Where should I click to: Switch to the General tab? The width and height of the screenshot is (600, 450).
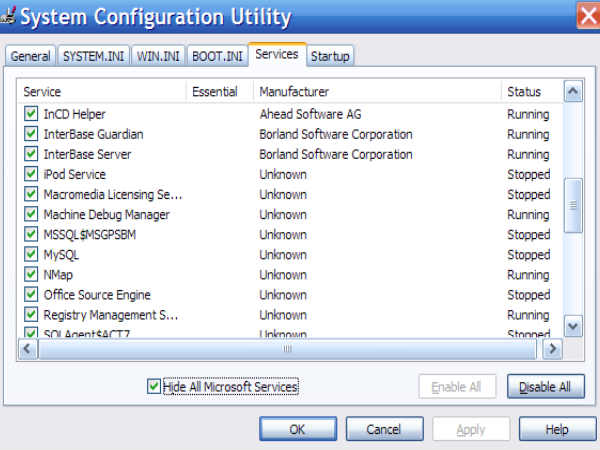[30, 56]
